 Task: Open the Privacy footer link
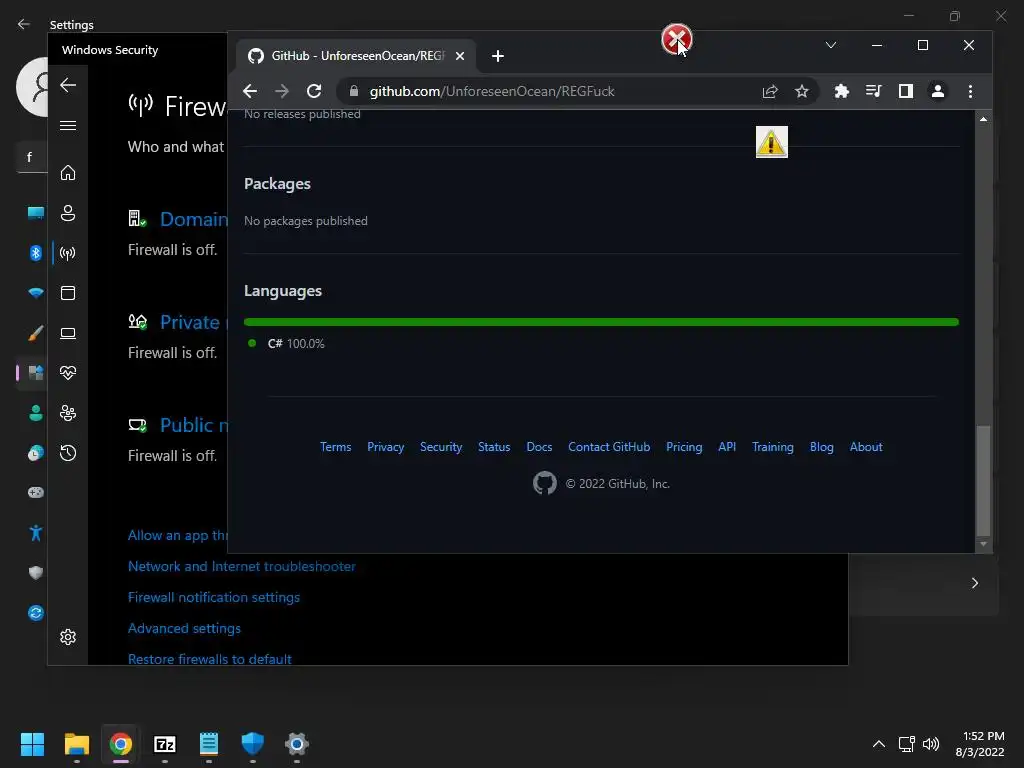[385, 447]
